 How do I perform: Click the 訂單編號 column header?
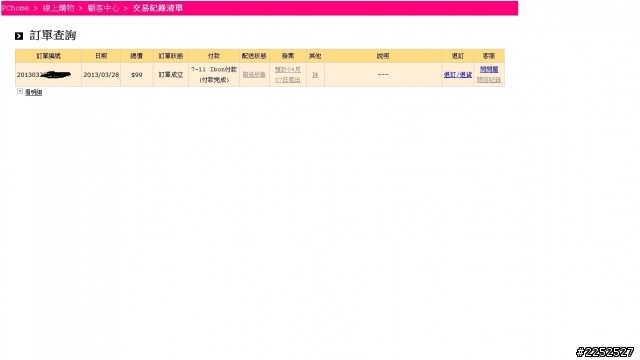[x=48, y=56]
